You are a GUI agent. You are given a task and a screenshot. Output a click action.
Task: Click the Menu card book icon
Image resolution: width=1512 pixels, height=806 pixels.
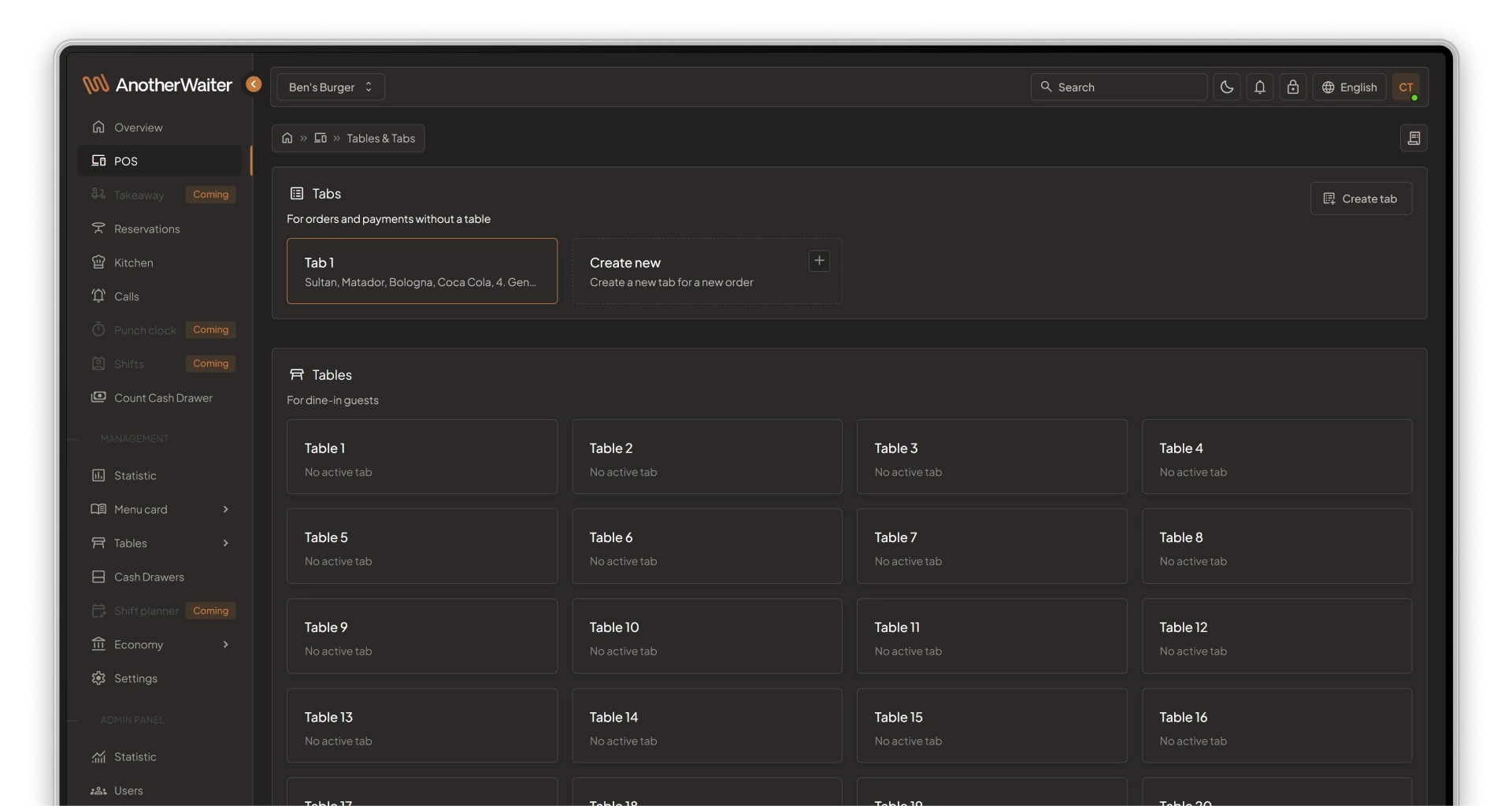(x=98, y=509)
